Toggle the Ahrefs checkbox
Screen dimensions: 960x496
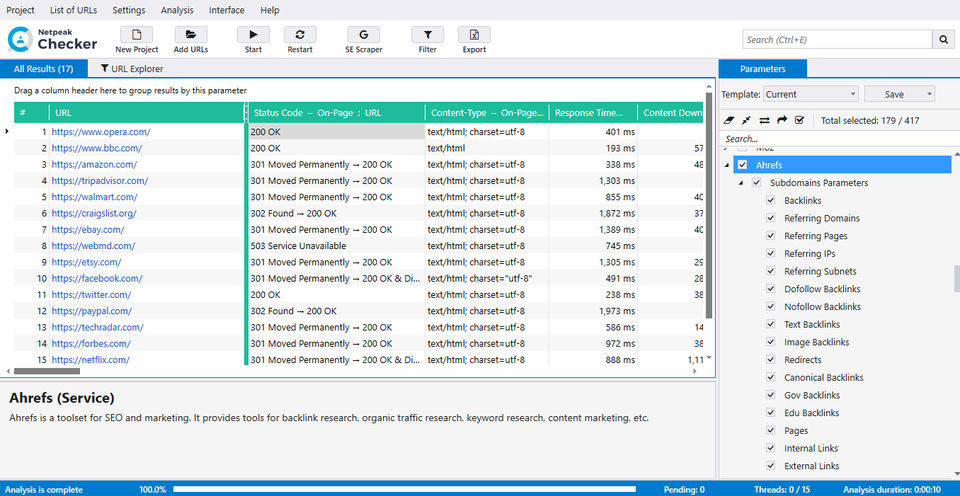[743, 165]
